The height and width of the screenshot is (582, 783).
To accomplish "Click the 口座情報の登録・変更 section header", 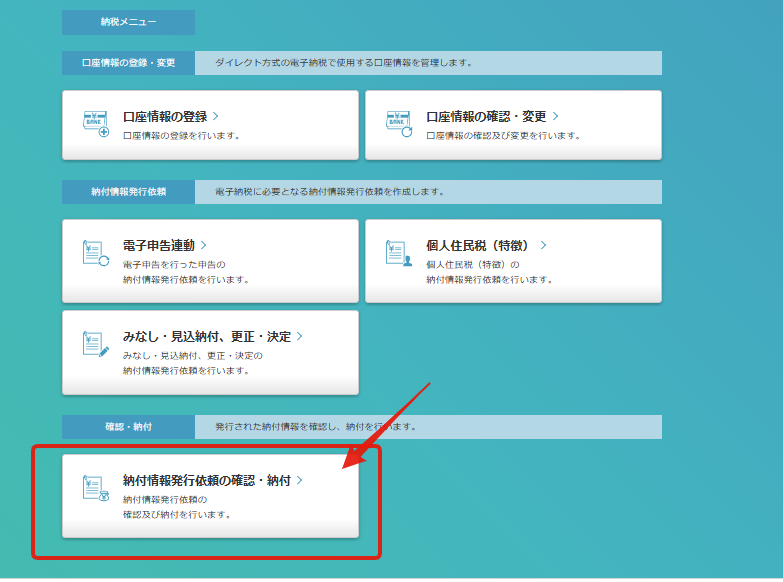I will (x=128, y=63).
